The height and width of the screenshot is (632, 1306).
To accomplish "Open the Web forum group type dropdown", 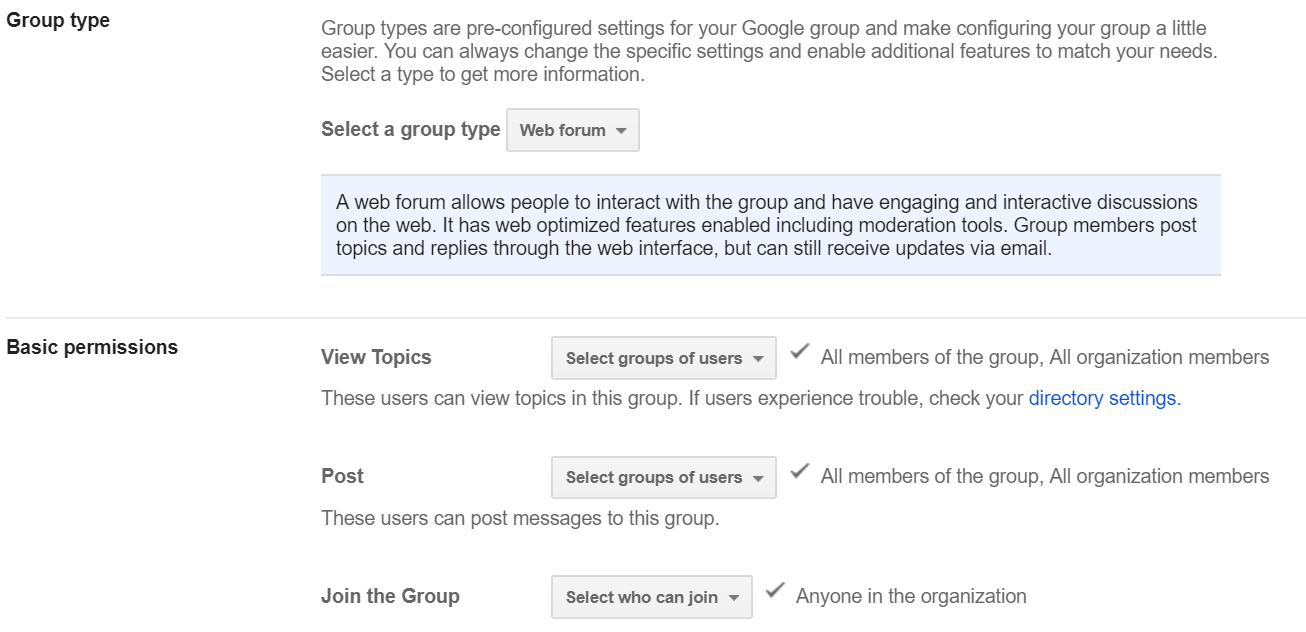I will (572, 131).
